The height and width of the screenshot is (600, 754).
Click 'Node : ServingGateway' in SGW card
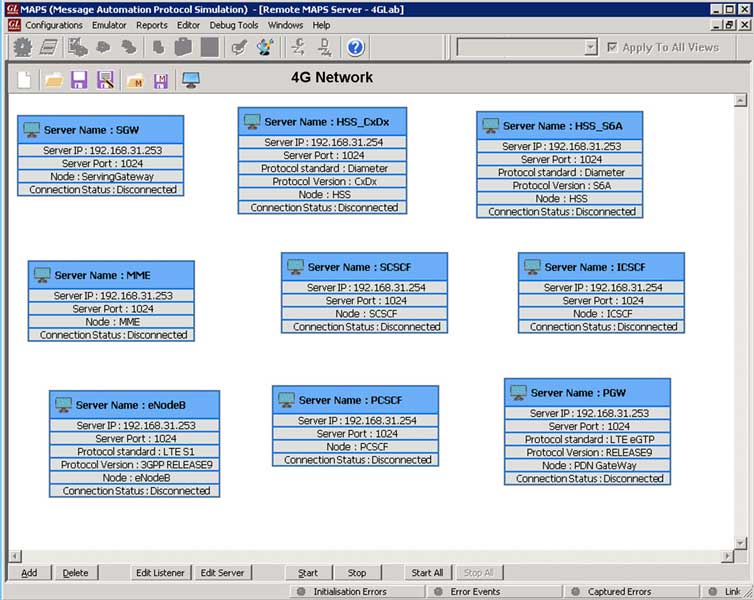[x=101, y=176]
